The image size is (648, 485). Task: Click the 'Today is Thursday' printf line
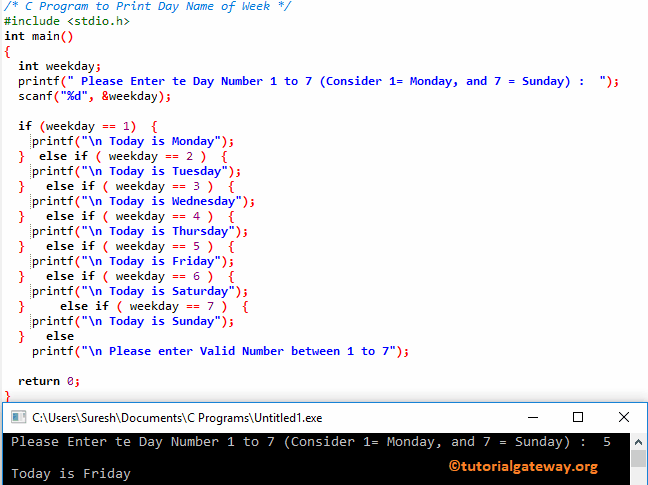tap(140, 231)
